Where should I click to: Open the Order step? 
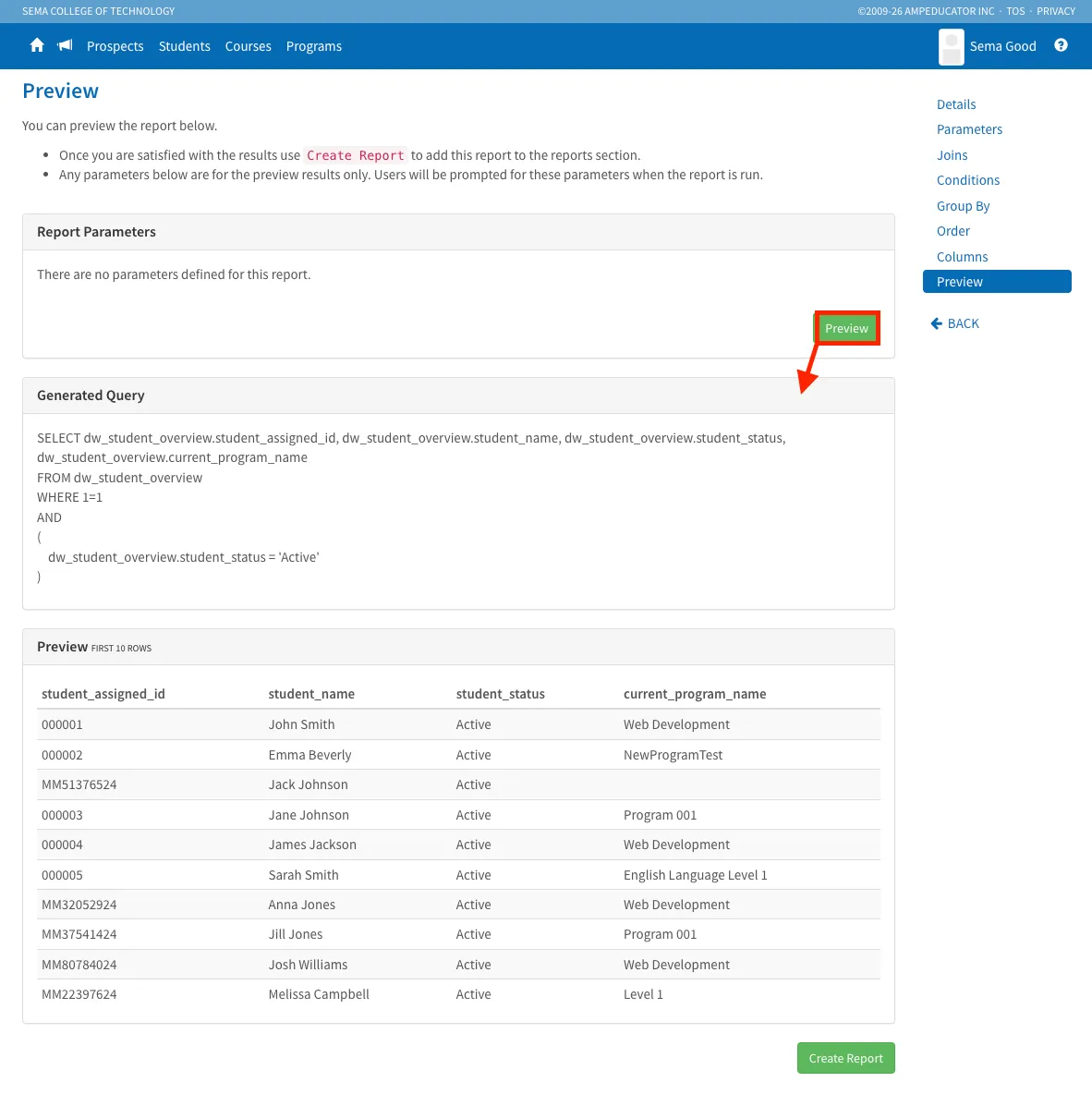(953, 231)
